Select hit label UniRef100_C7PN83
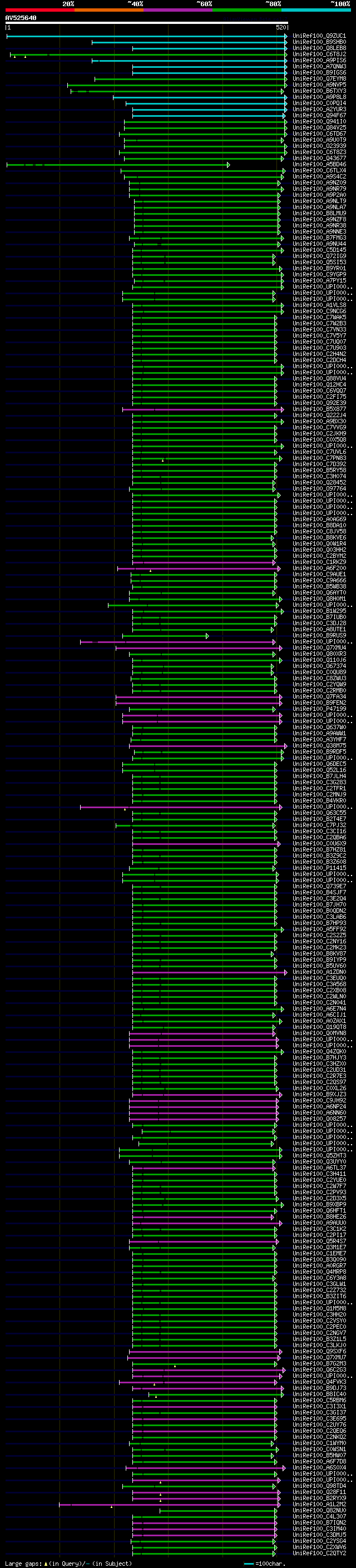The width and height of the screenshot is (356, 1568). (x=319, y=458)
